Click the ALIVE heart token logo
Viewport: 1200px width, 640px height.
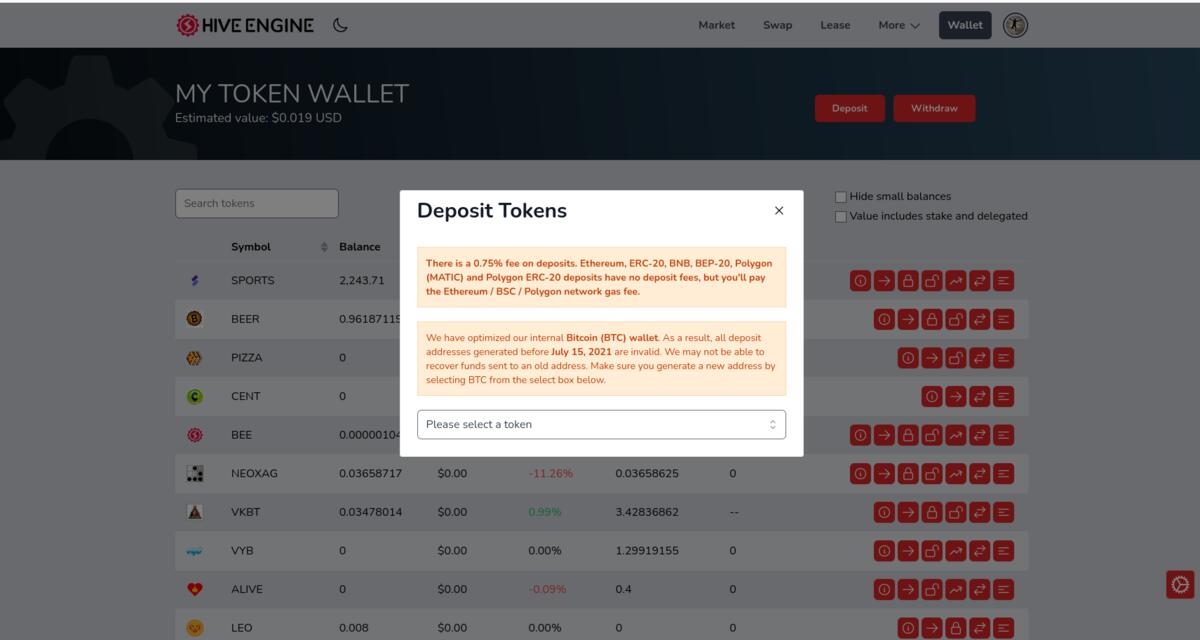tap(195, 589)
